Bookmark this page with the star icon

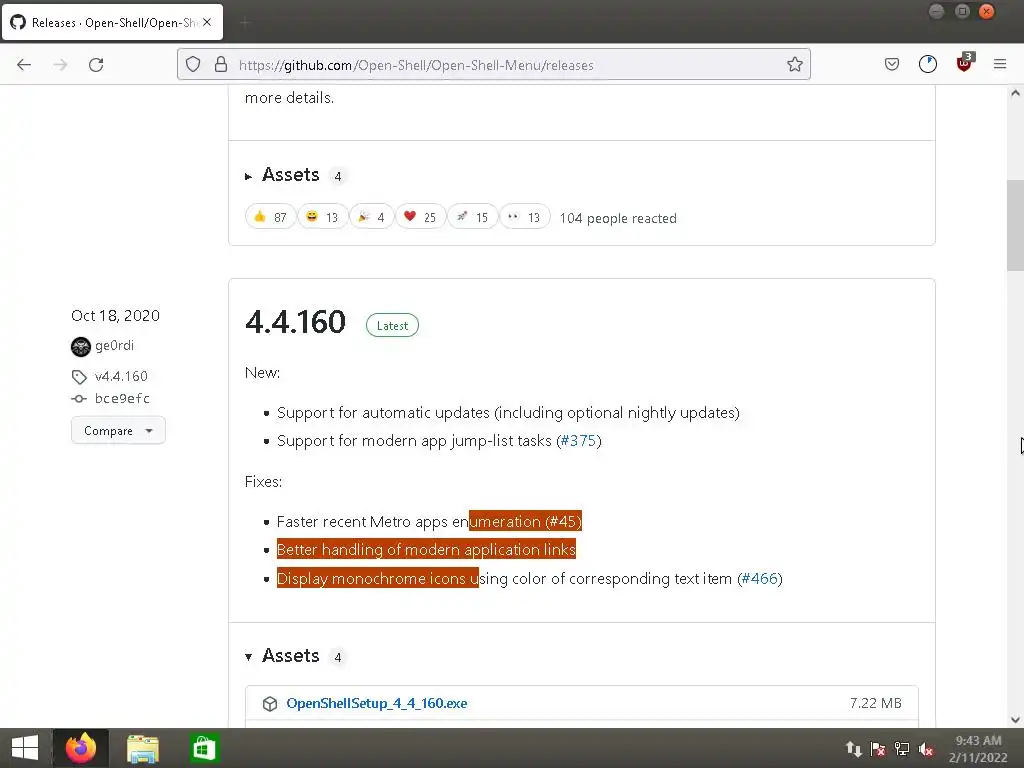point(794,64)
